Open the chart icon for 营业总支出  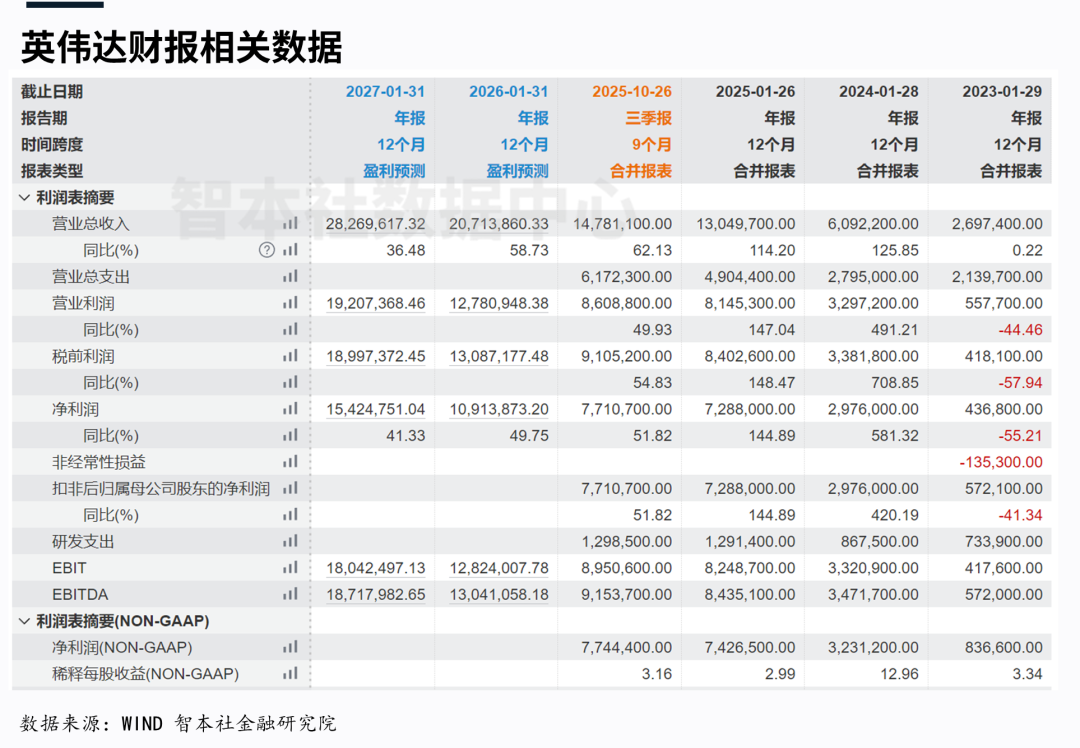pos(290,277)
